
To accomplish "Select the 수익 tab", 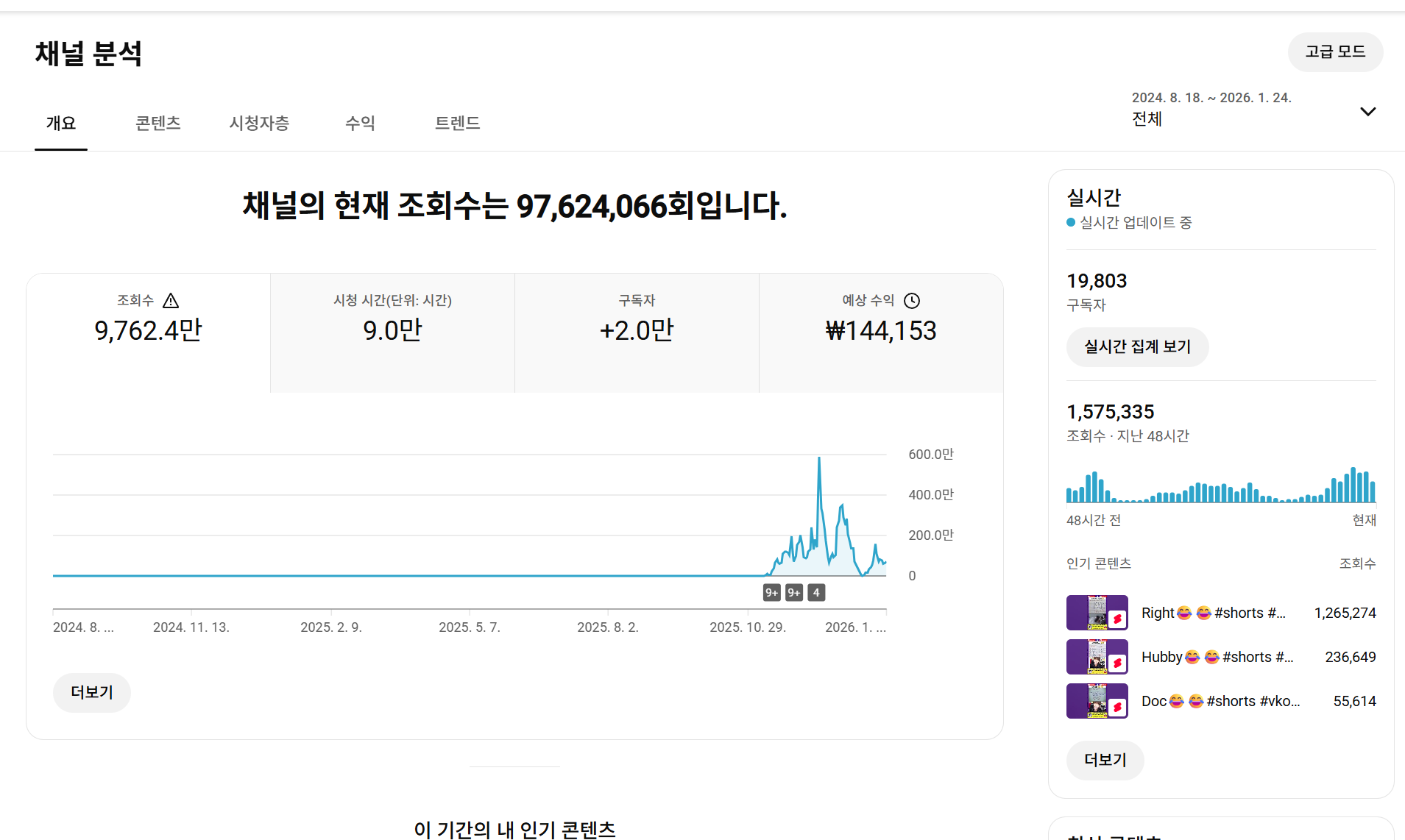I will click(360, 123).
